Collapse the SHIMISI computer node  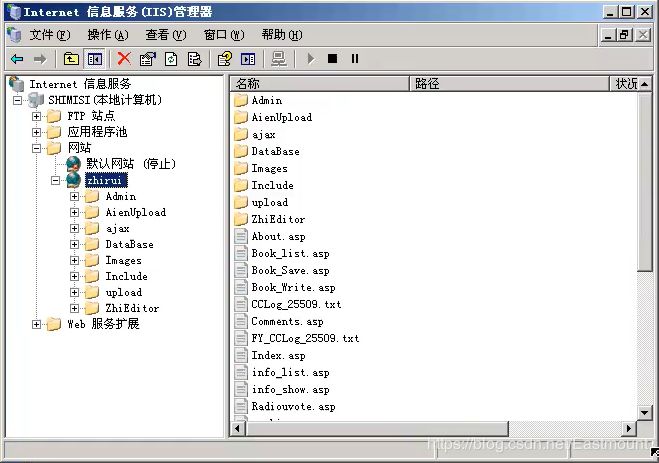(x=17, y=100)
